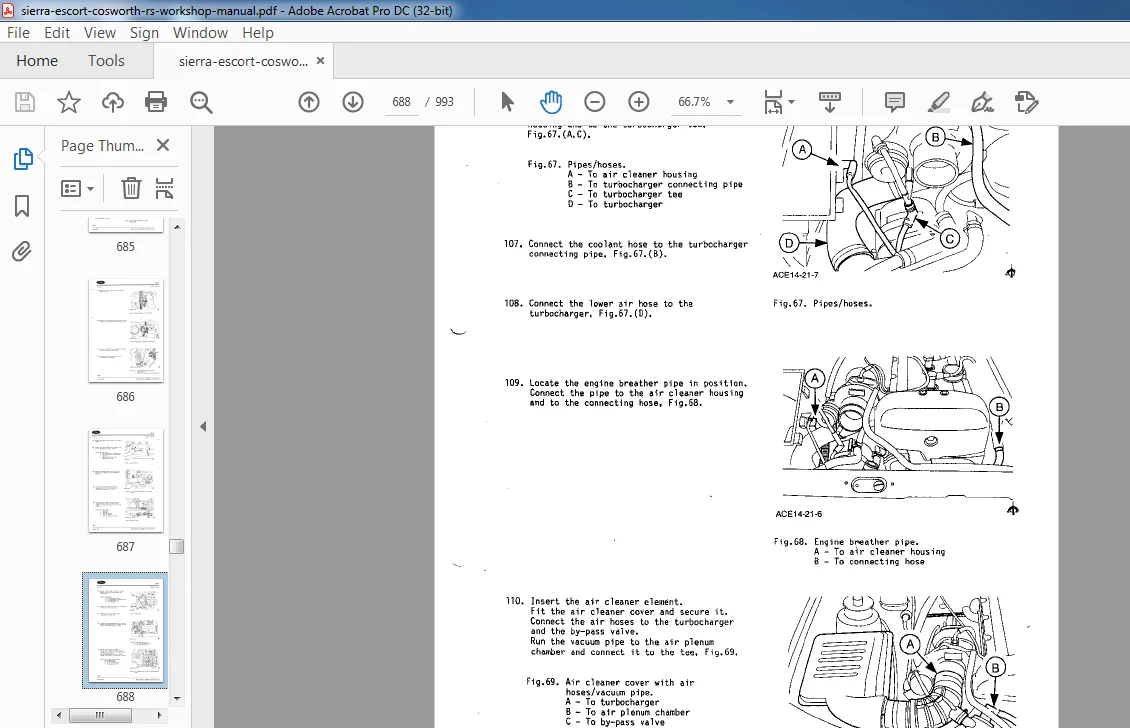Click the fit page width icon
1130x728 pixels.
point(773,102)
